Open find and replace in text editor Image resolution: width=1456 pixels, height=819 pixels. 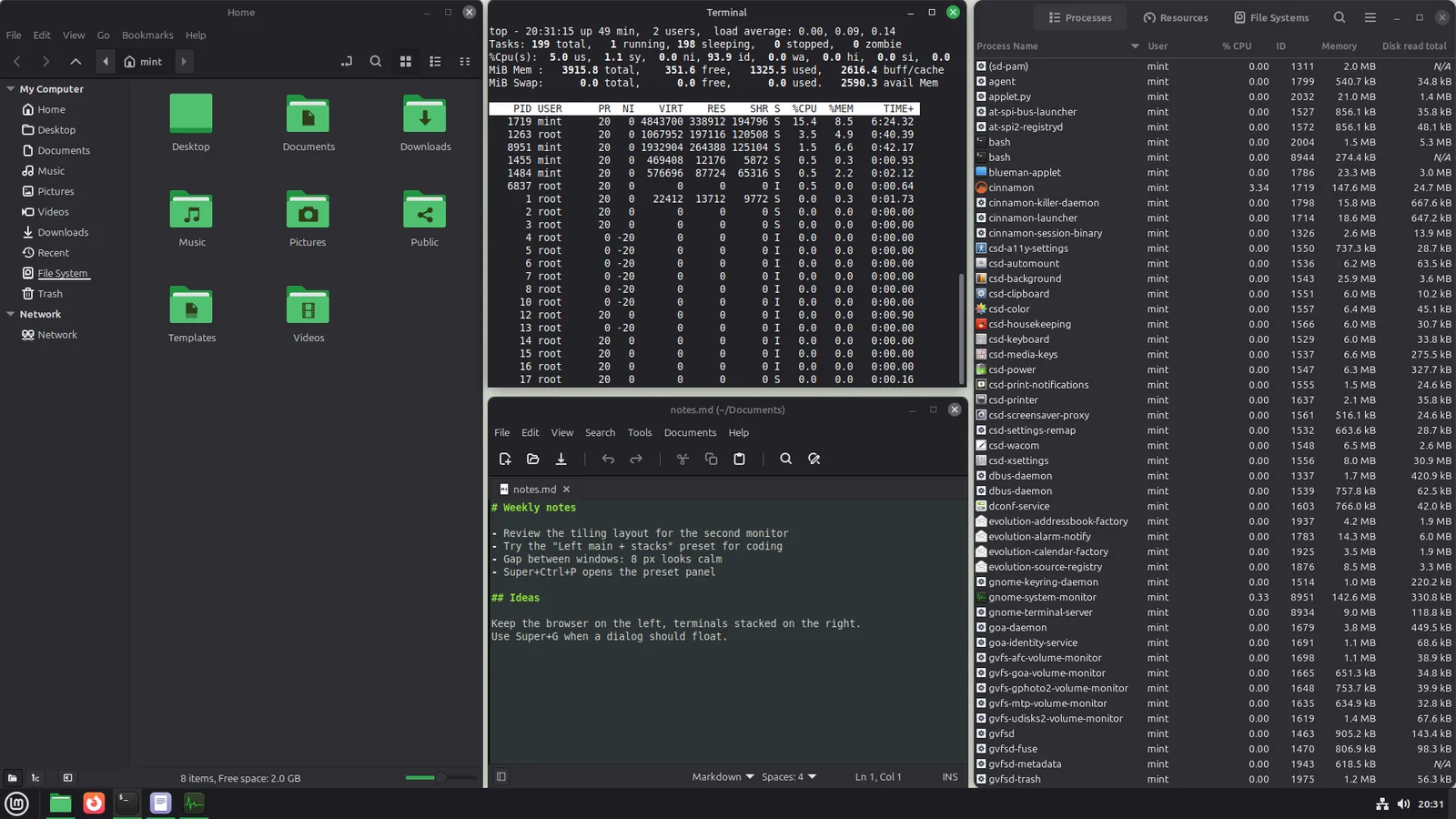(x=814, y=460)
